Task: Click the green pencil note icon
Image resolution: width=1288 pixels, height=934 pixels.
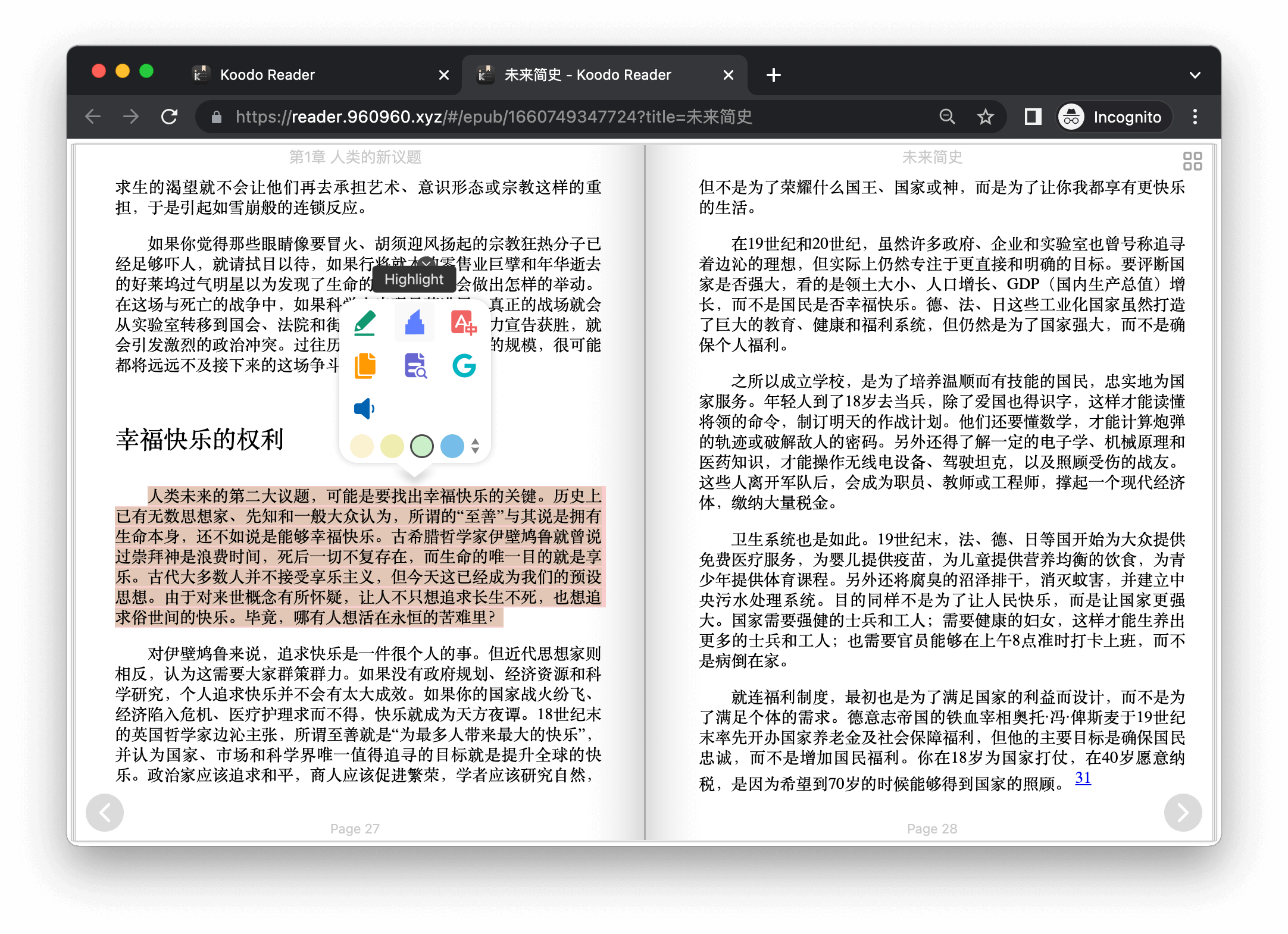Action: tap(365, 323)
